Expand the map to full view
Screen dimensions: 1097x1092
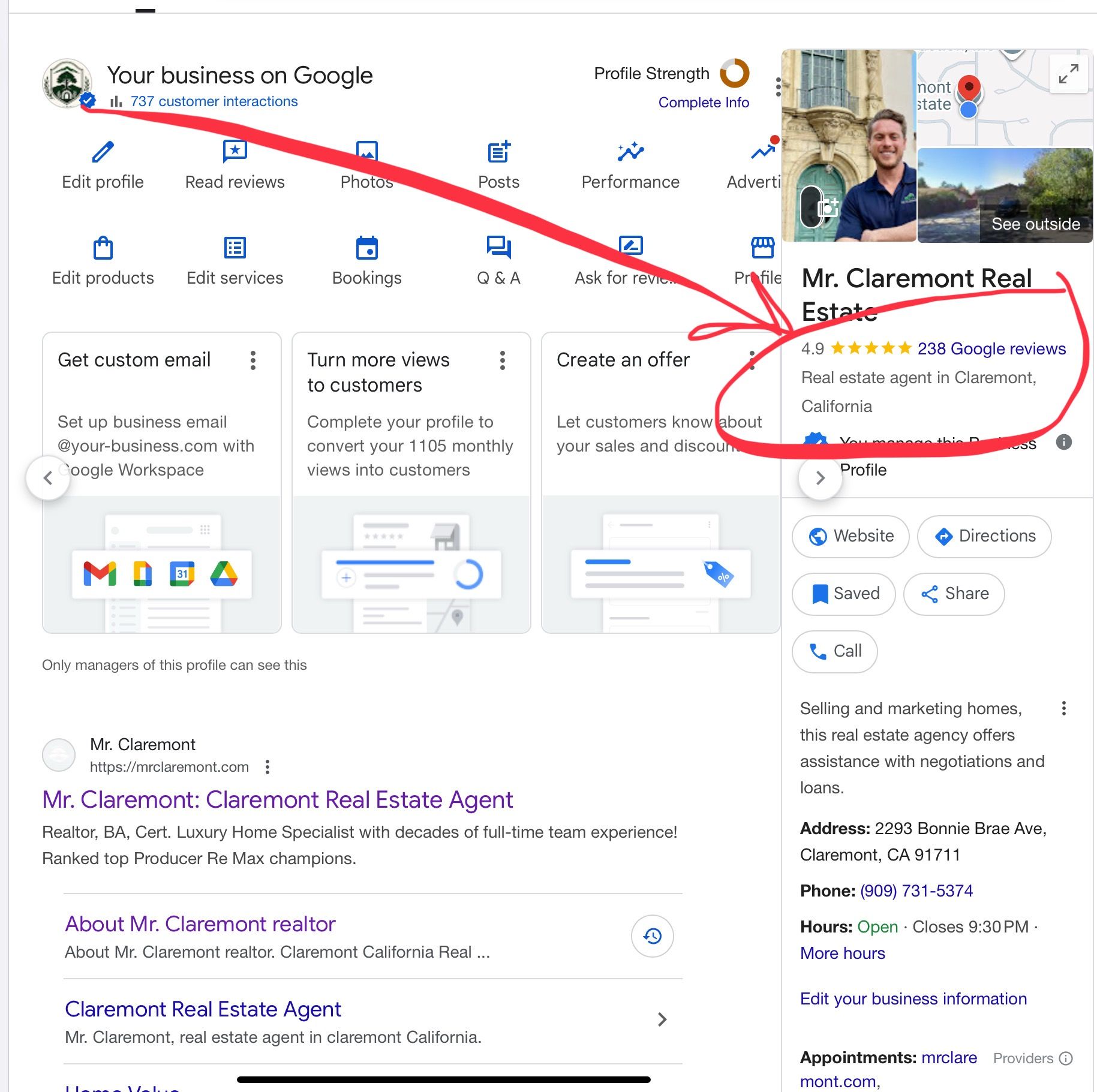click(x=1068, y=74)
